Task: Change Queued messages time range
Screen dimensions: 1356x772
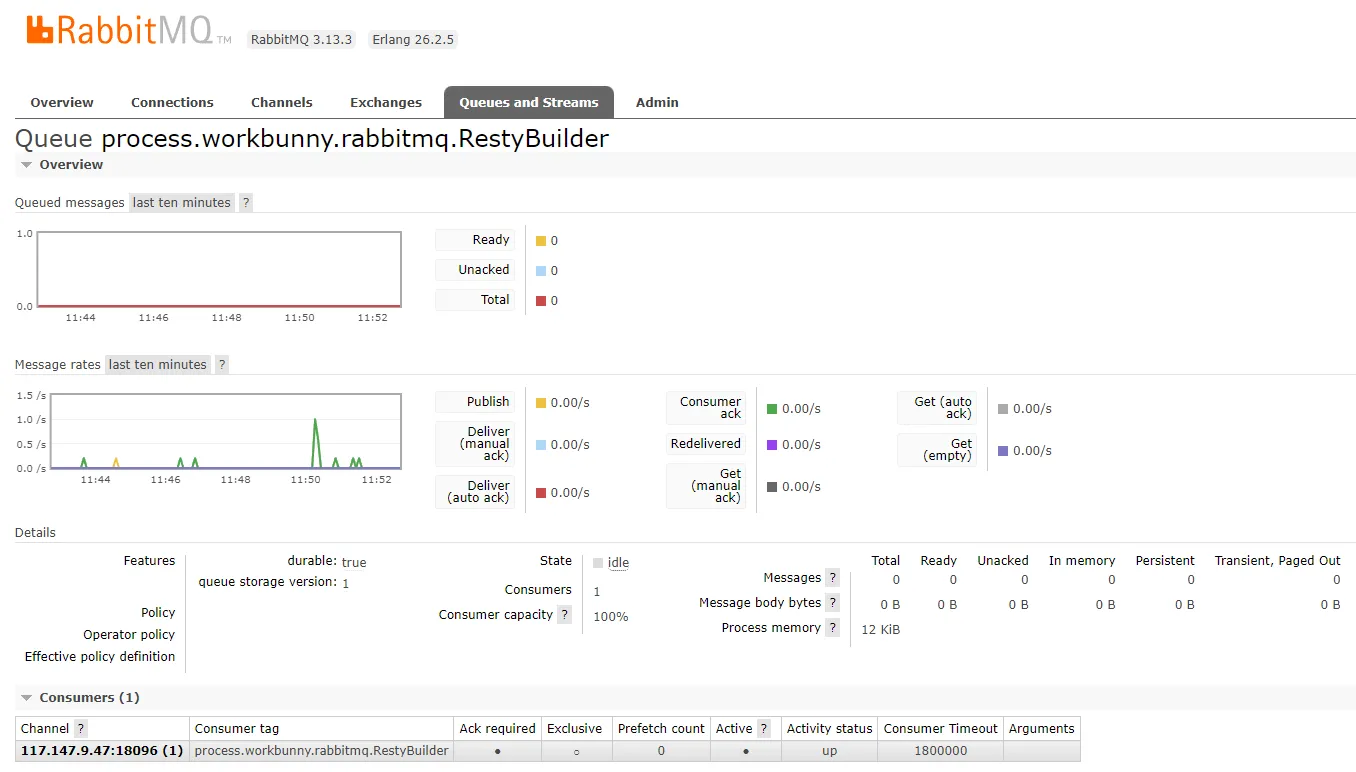Action: [x=182, y=203]
